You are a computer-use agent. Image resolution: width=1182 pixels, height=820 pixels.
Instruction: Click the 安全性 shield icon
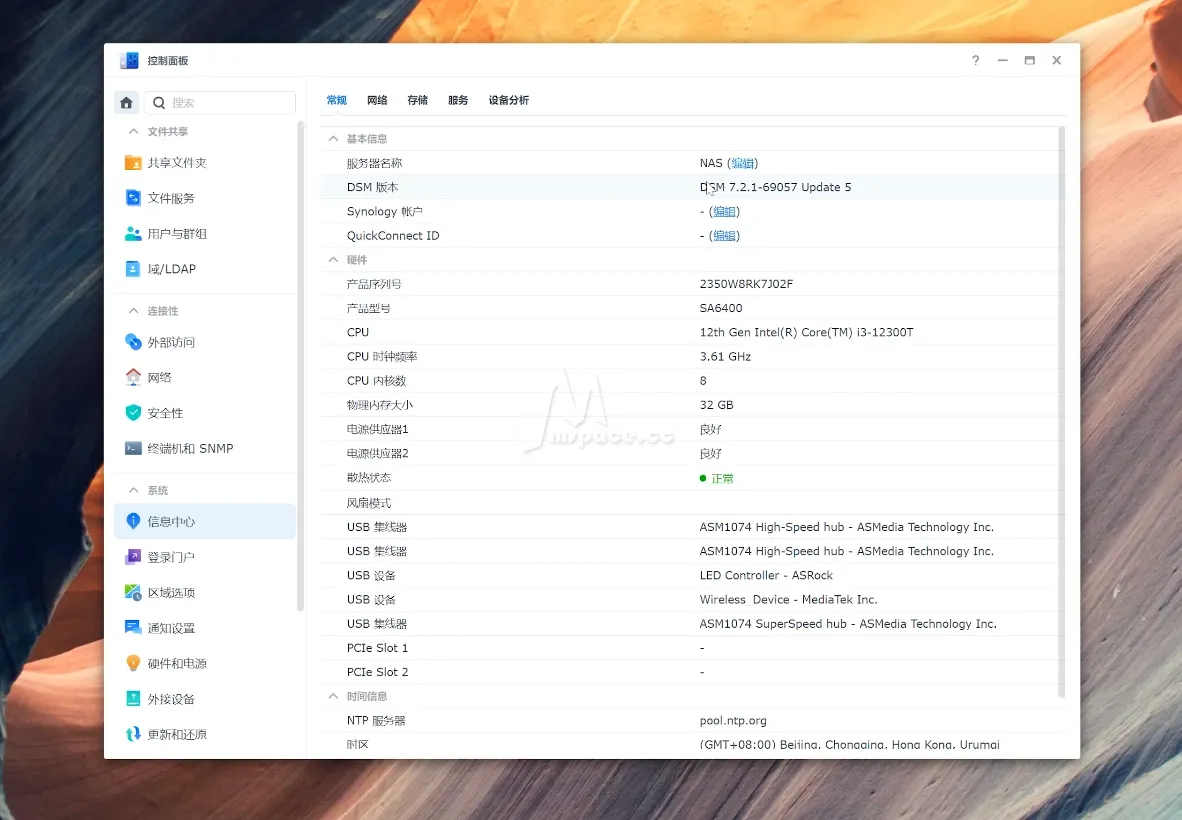pyautogui.click(x=133, y=413)
